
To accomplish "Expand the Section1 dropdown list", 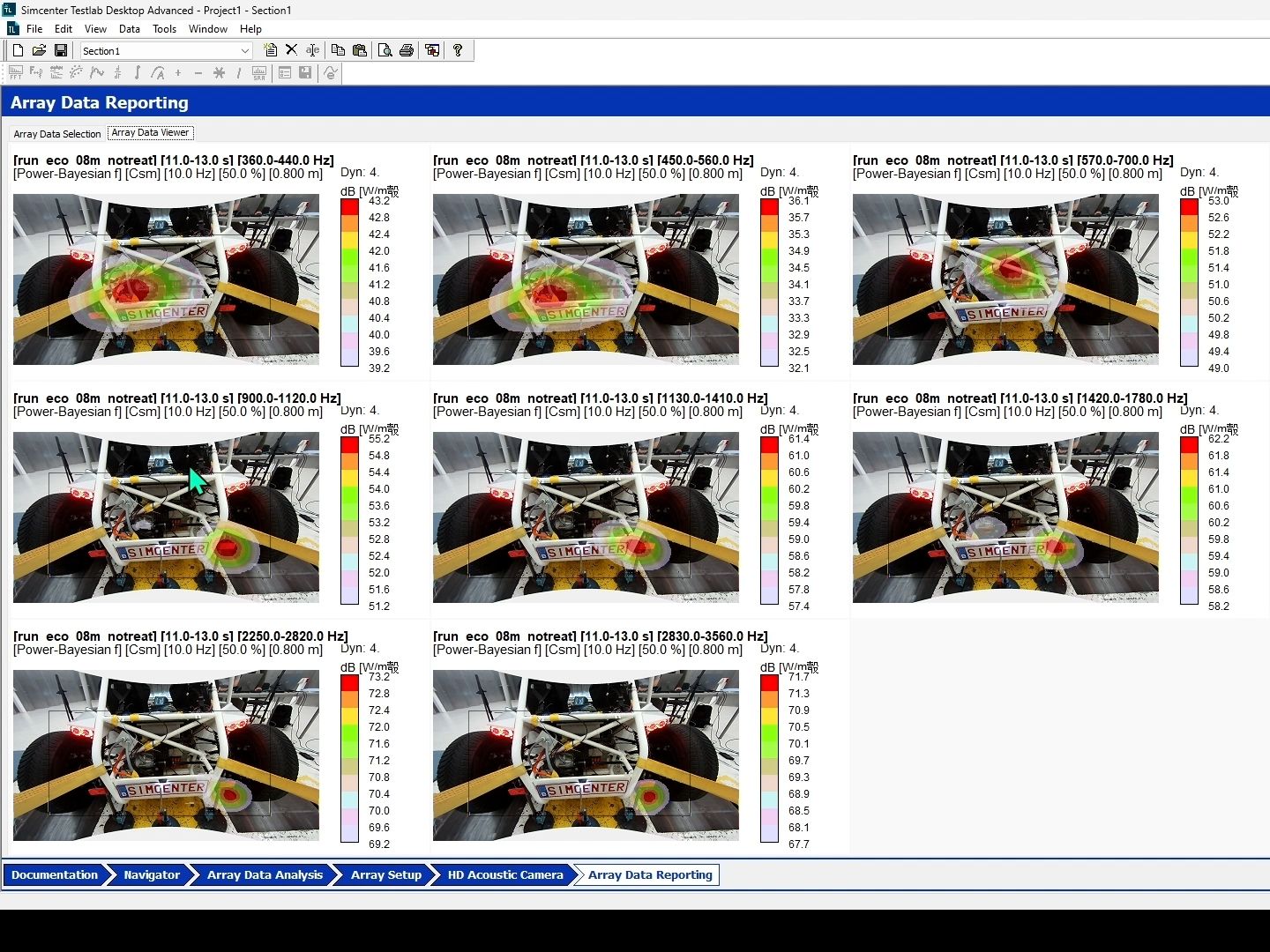I will 245,51.
